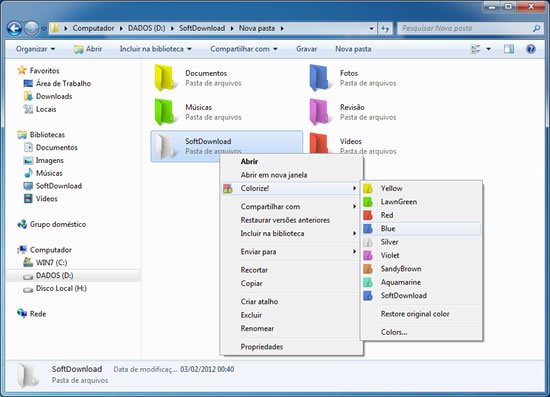Viewport: 550px width, 397px height.
Task: Open the change view dropdown arrow
Action: [x=489, y=49]
